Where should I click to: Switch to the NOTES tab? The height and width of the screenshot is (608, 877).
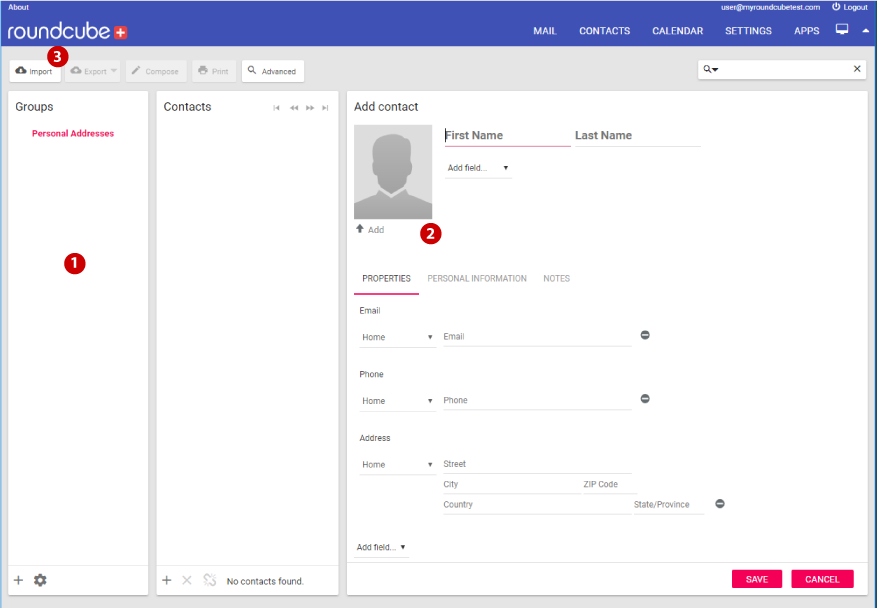[x=557, y=279]
